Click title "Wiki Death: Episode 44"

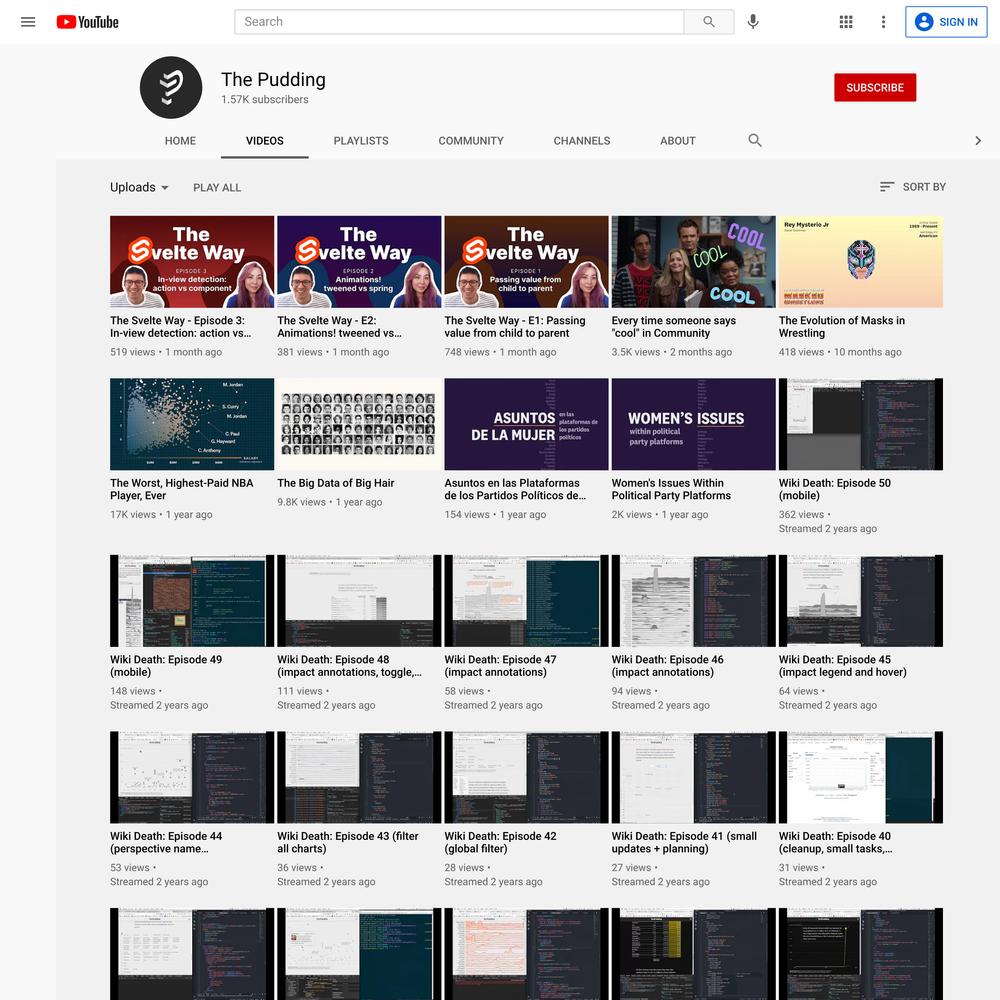click(166, 842)
